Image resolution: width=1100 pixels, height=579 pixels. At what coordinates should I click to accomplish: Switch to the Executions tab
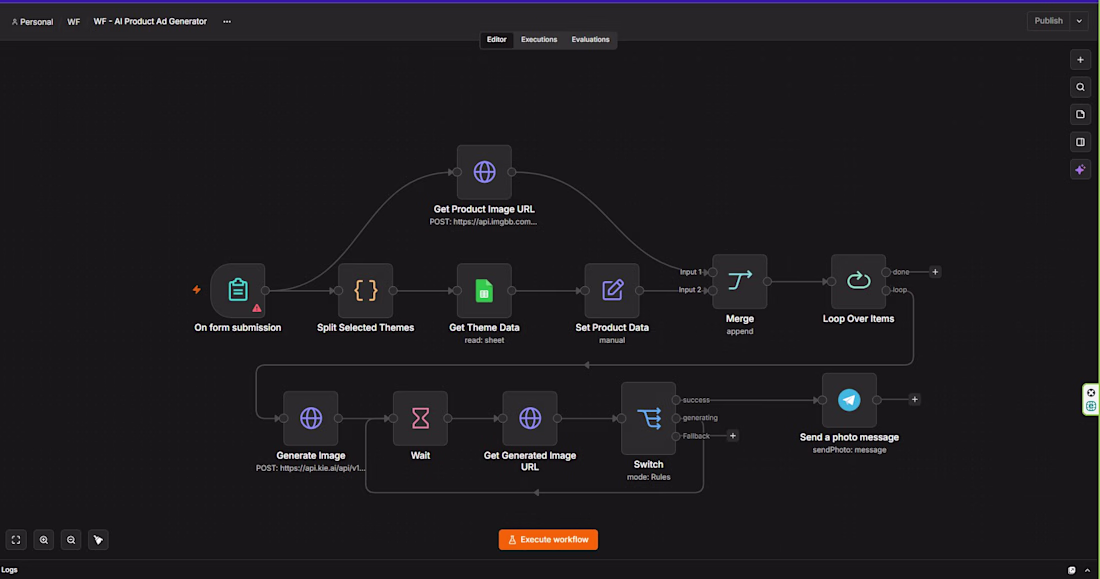pyautogui.click(x=539, y=40)
